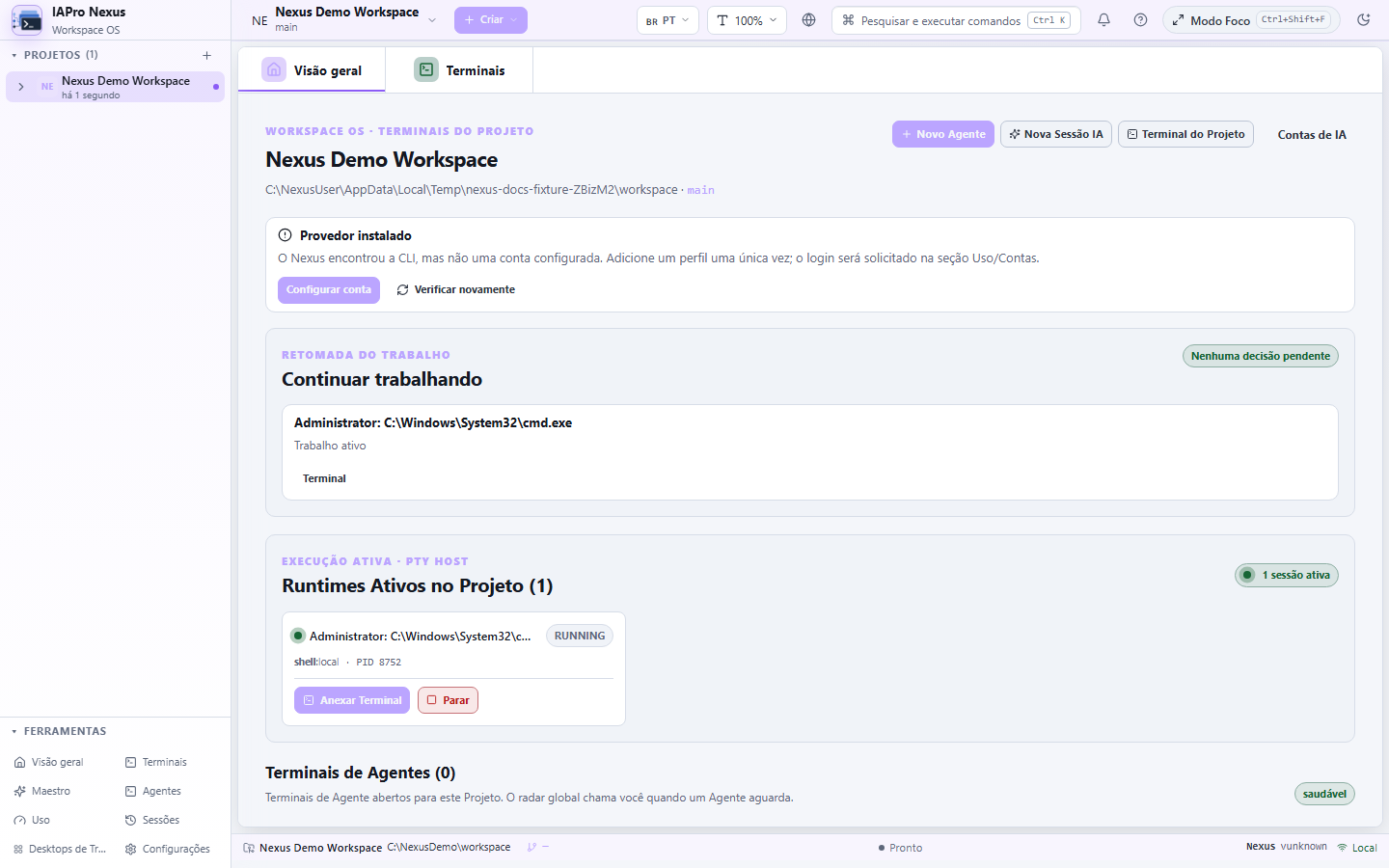Screen dimensions: 1389x868
Task: Open Visão geral in sidebar tools
Action: coord(49,762)
